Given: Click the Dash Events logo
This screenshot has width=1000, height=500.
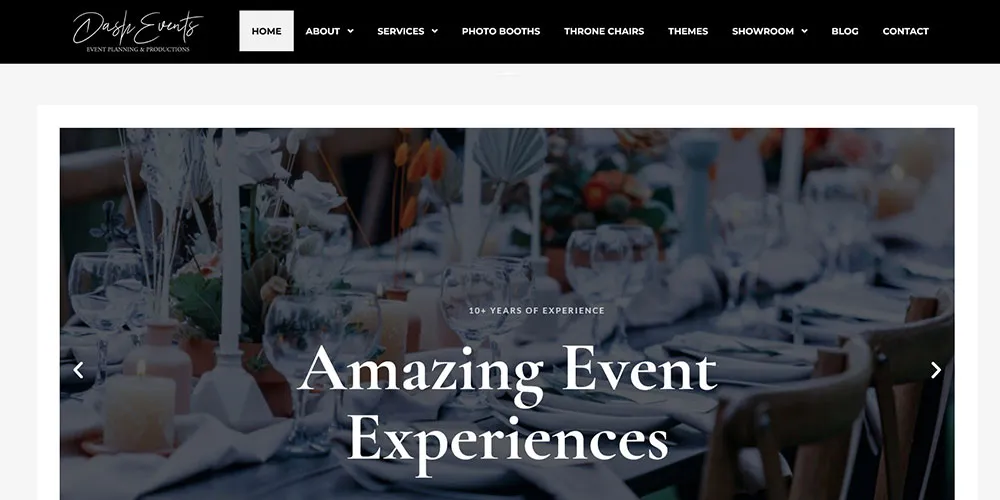Looking at the screenshot, I should coord(137,31).
